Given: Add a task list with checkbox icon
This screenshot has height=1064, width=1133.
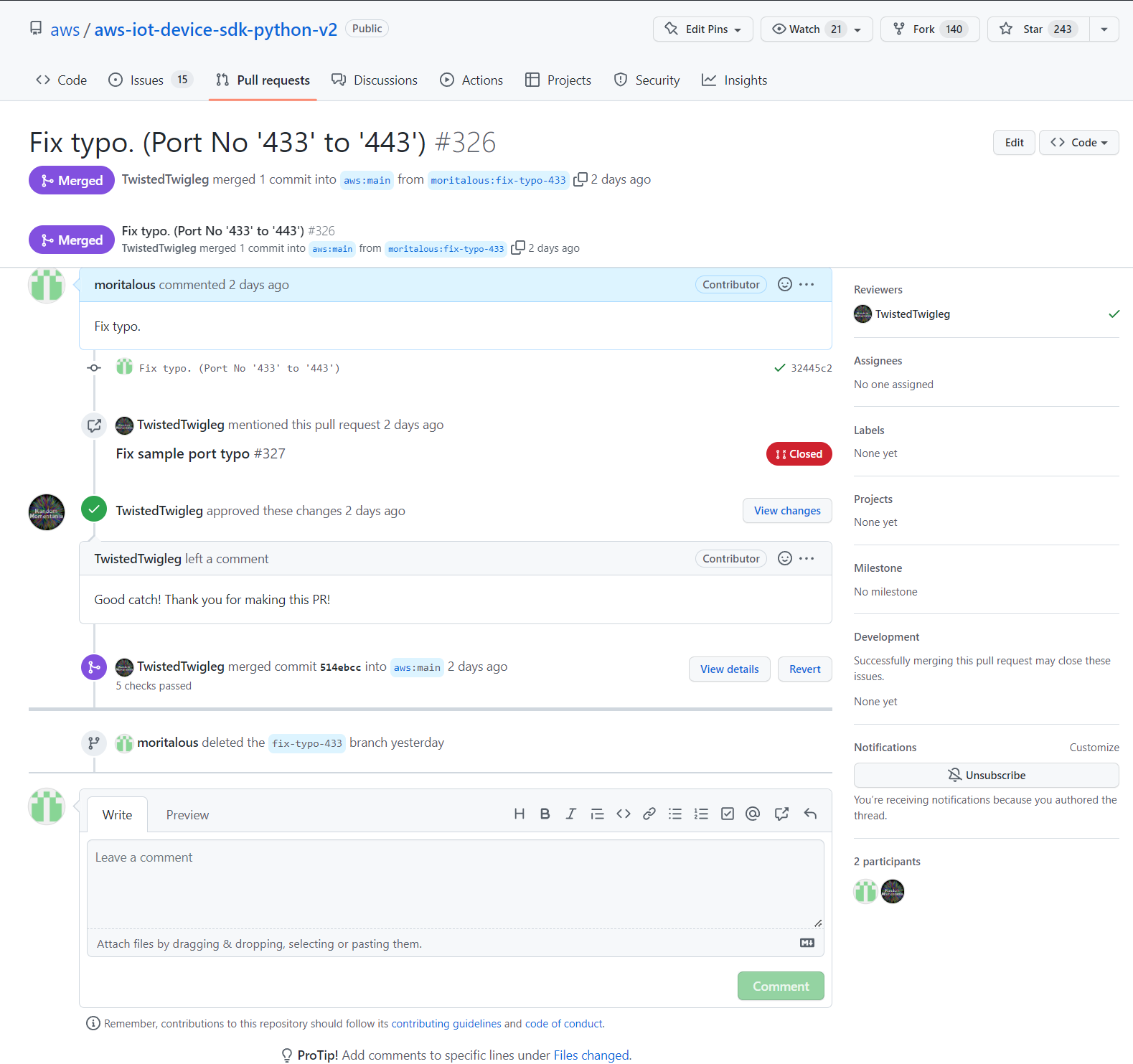Looking at the screenshot, I should (x=727, y=814).
